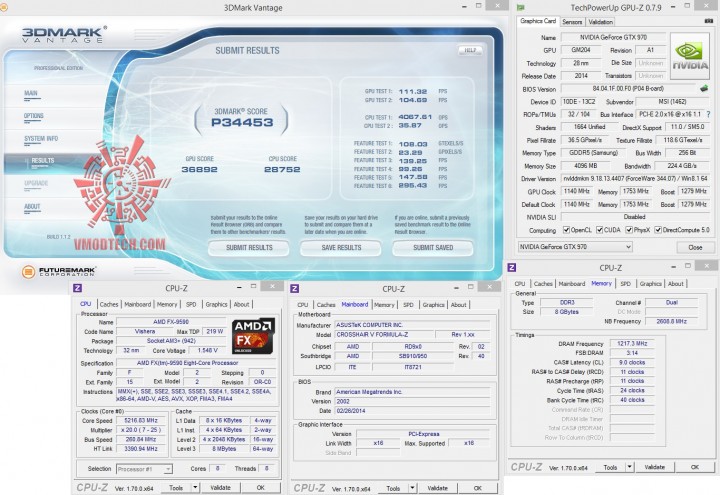720x495 pixels.
Task: Expand the Tools arrow in the Memory CPU-Z window
Action: pos(629,467)
